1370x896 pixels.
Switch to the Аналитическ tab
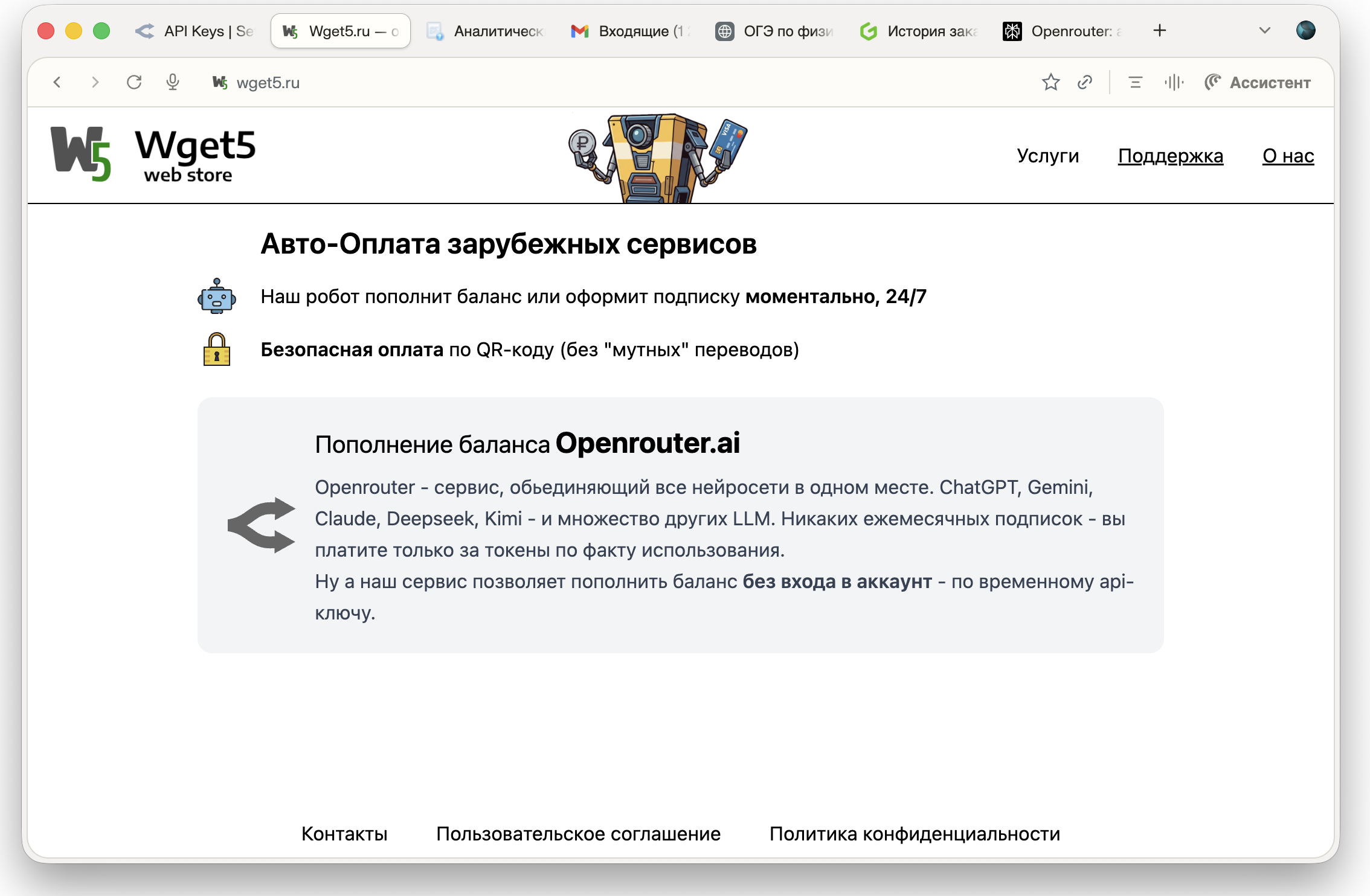tap(485, 31)
